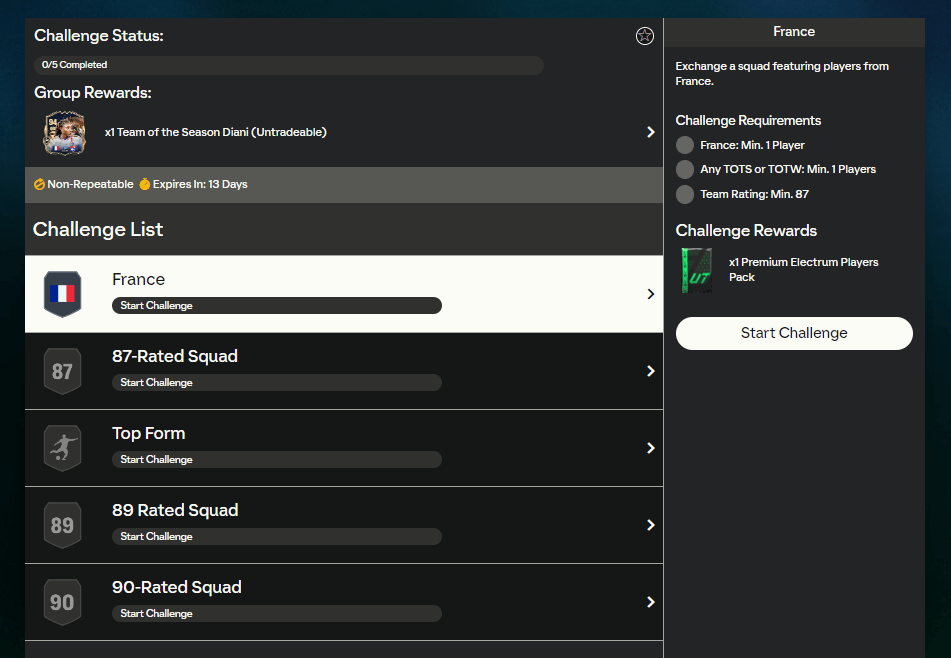Expand Group Rewards with the right chevron
Image resolution: width=951 pixels, height=658 pixels.
(650, 132)
